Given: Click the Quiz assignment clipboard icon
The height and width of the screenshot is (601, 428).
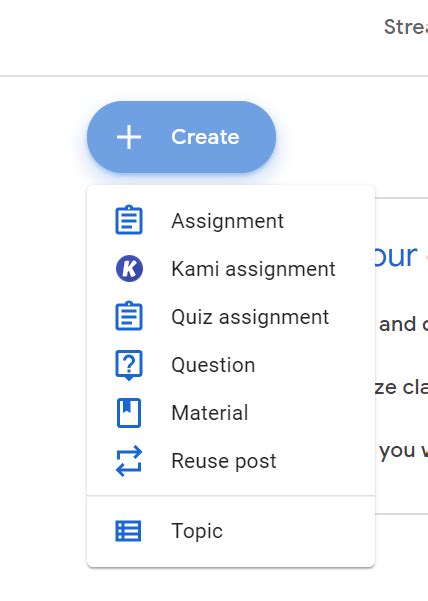Looking at the screenshot, I should click(129, 316).
